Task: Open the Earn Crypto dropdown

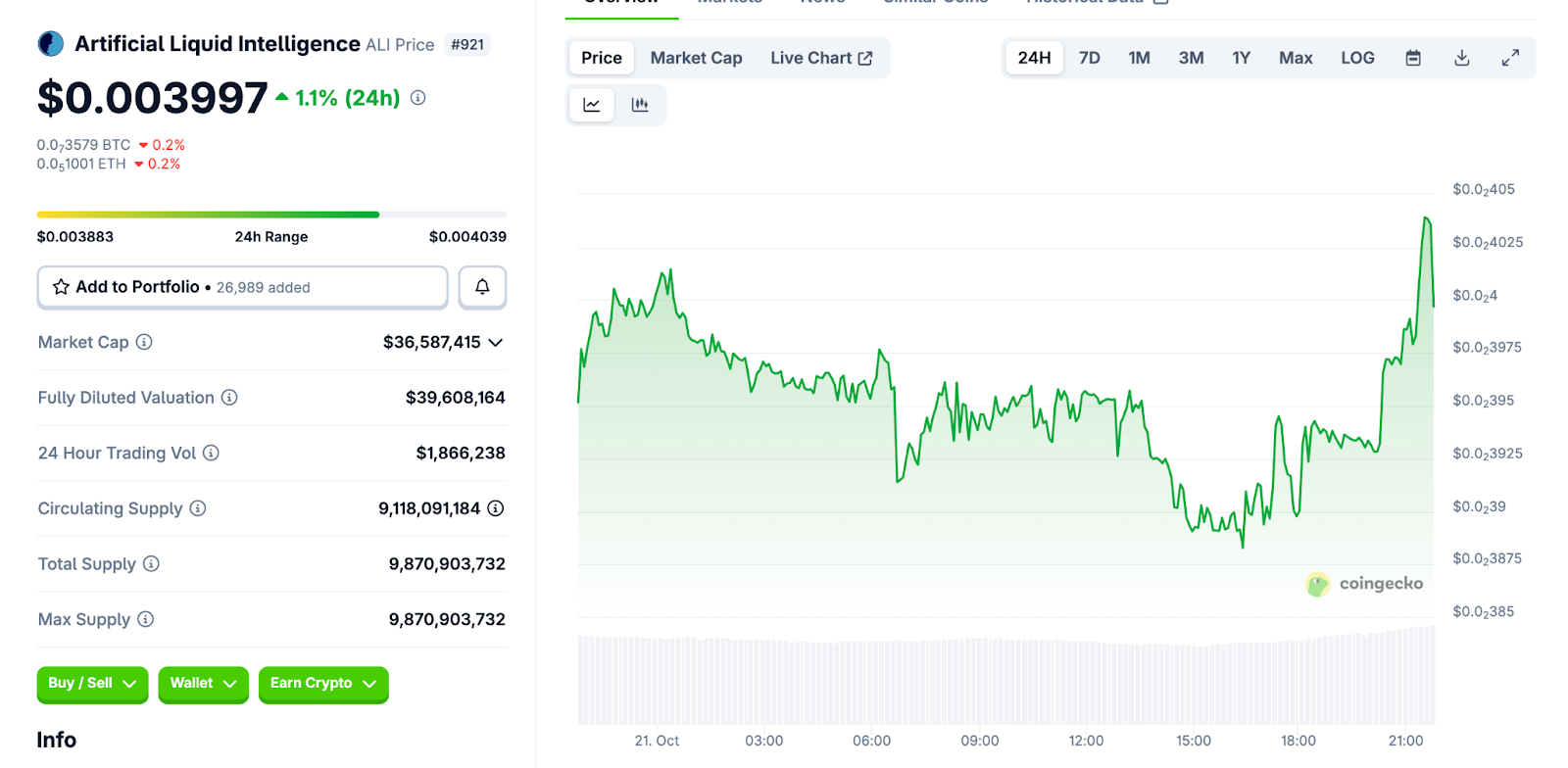Action: tap(322, 684)
